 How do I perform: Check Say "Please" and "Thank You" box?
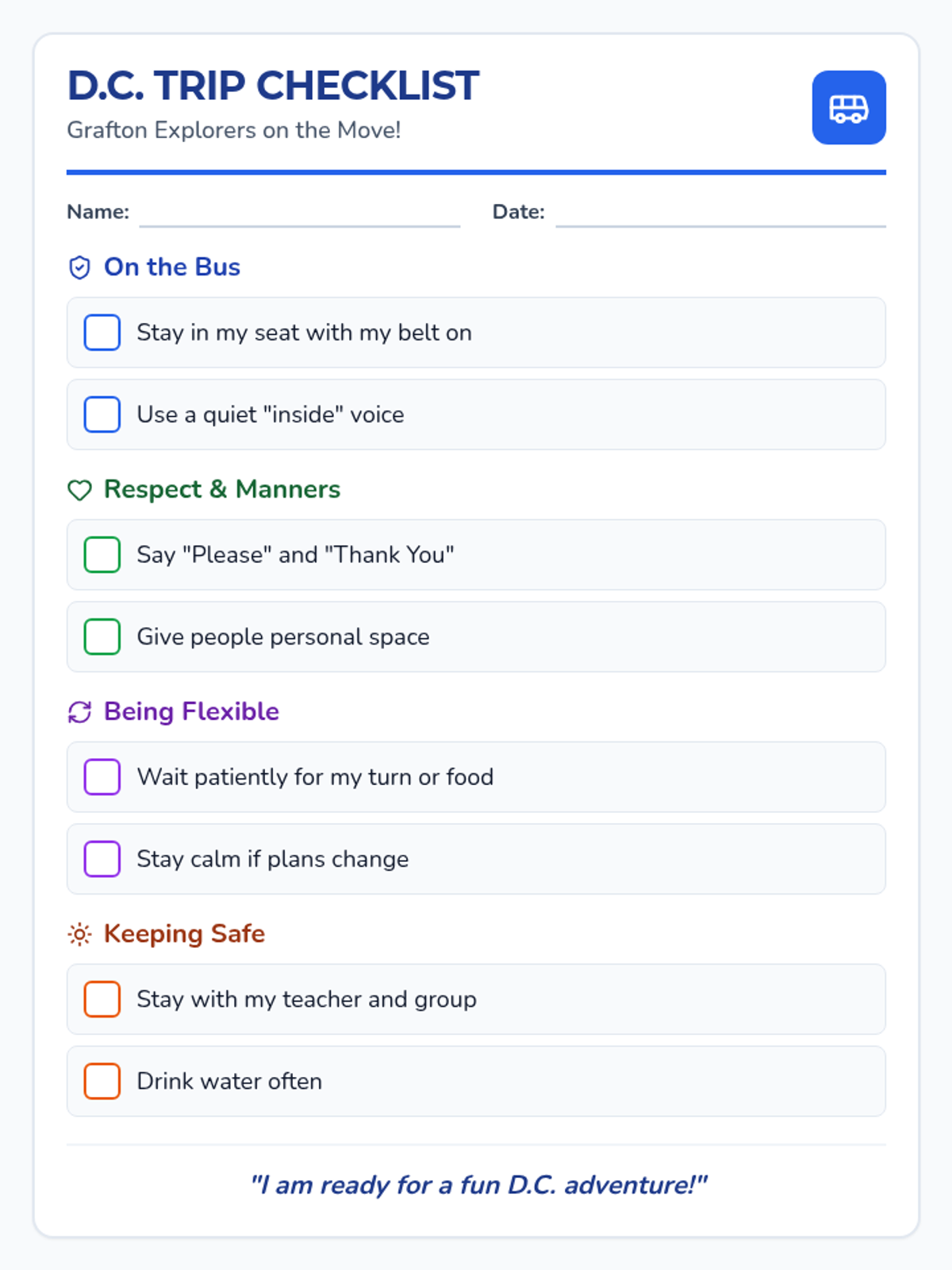(102, 555)
